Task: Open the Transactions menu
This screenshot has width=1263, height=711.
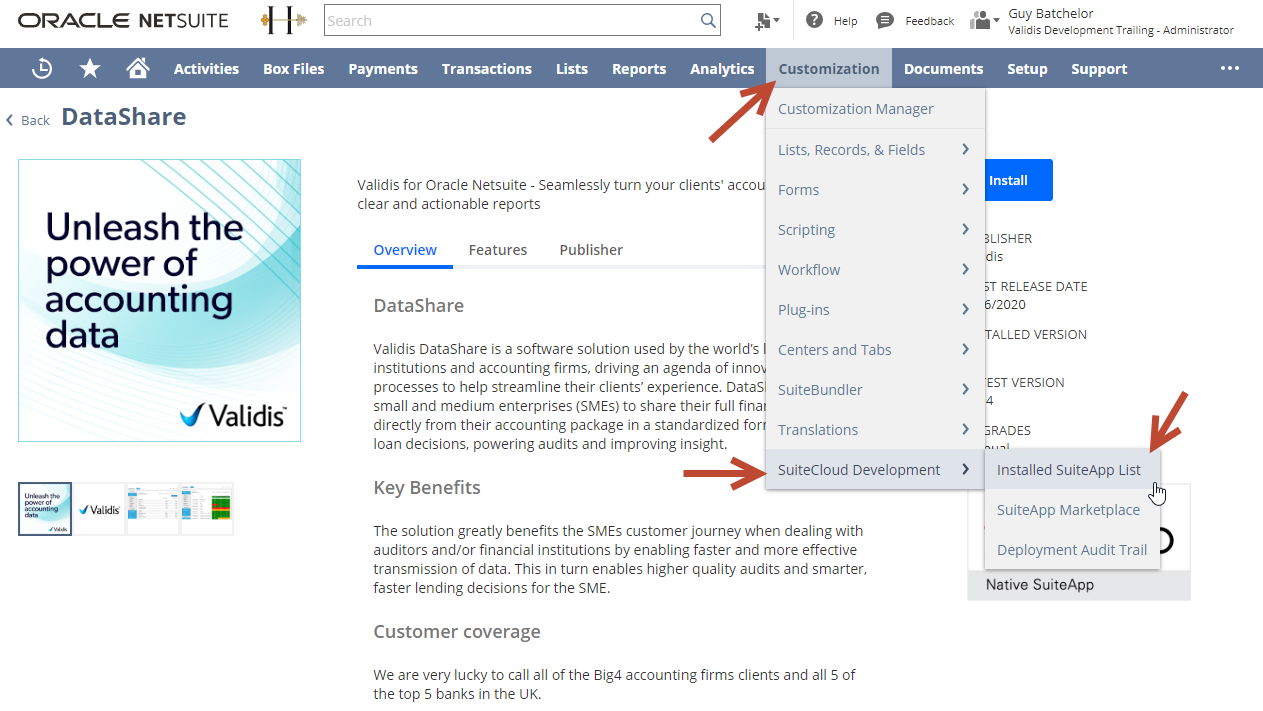Action: tap(487, 68)
